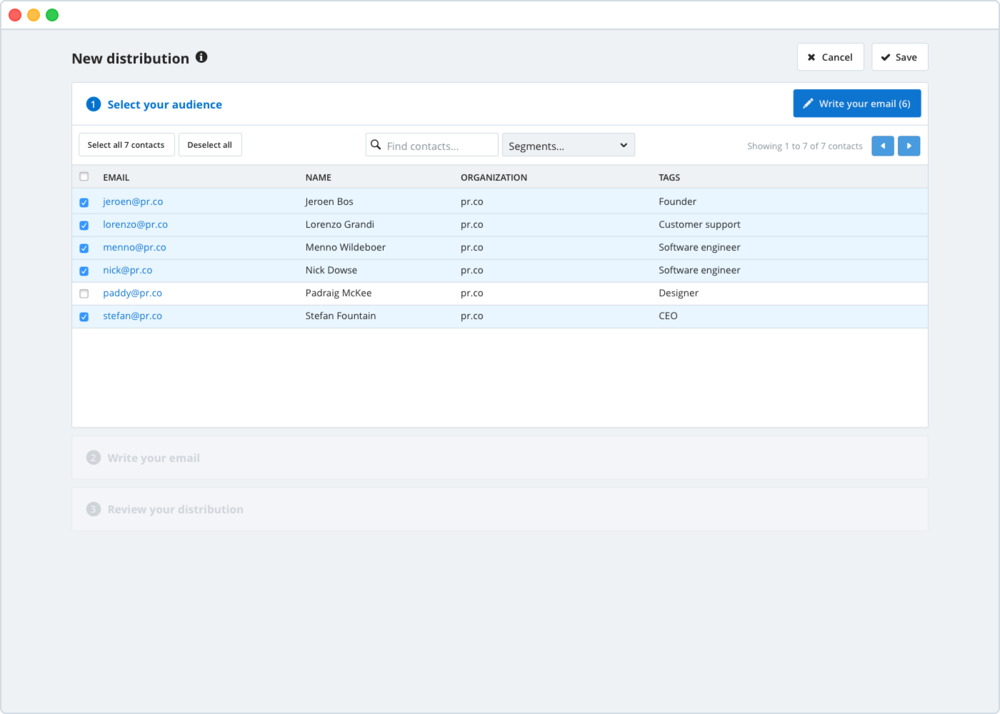Open menno@pr.co email link
The image size is (1000, 714).
pyautogui.click(x=134, y=247)
